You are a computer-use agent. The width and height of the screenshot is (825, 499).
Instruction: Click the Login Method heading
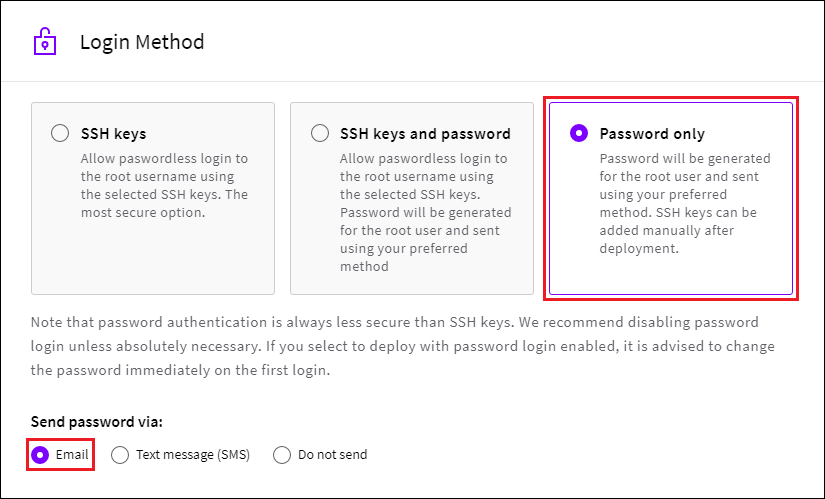pos(142,42)
